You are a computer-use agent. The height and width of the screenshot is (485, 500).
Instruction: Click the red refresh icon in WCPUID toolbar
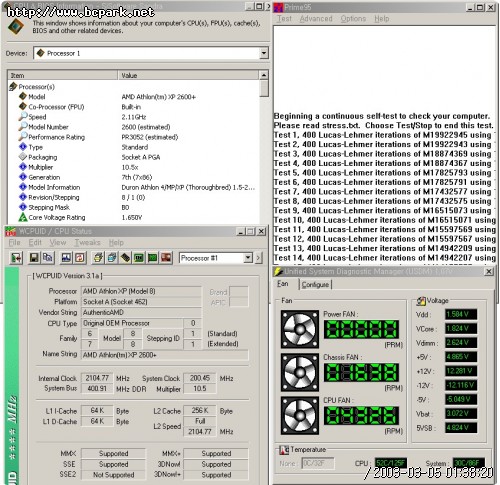pos(80,258)
